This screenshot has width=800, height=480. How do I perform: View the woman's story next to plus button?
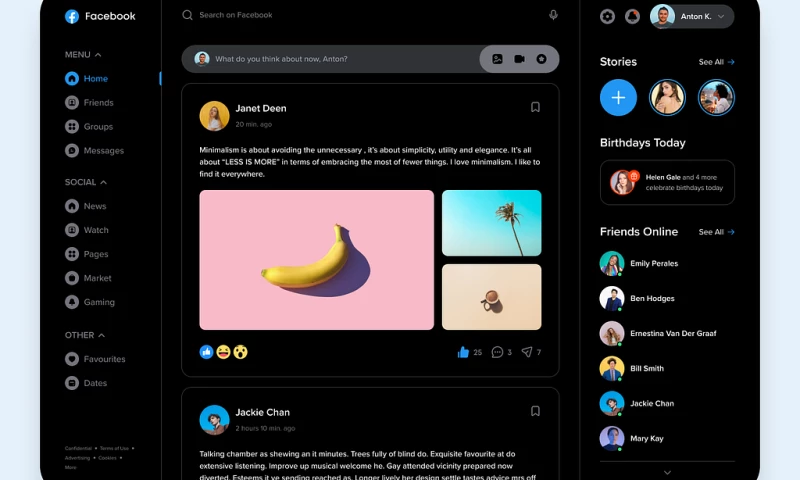tap(667, 97)
